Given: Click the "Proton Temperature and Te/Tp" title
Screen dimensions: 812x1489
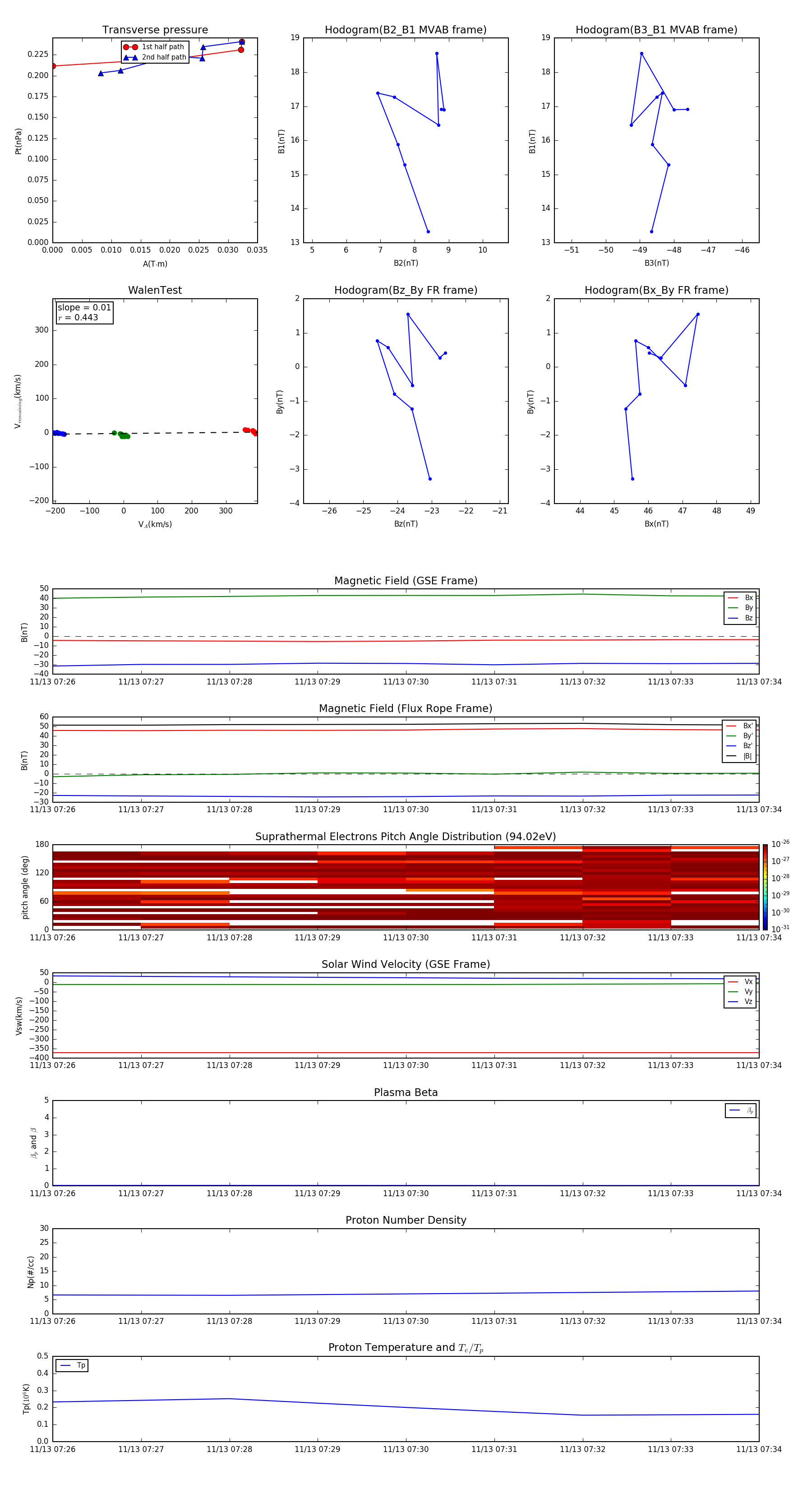Looking at the screenshot, I should [x=406, y=1348].
